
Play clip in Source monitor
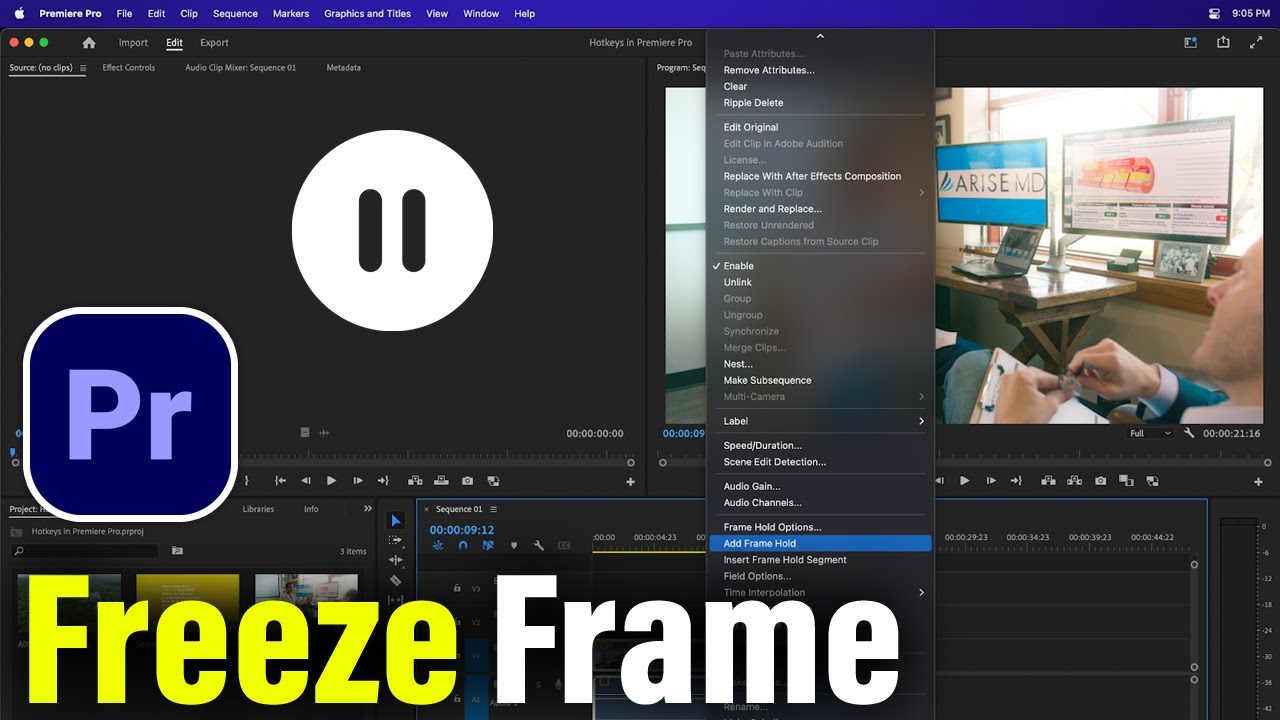(332, 481)
